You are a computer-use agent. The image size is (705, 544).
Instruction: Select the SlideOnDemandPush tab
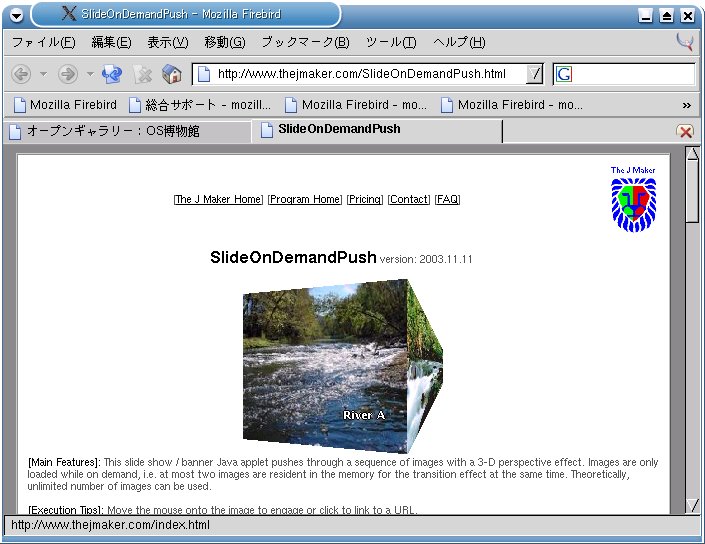pyautogui.click(x=377, y=129)
